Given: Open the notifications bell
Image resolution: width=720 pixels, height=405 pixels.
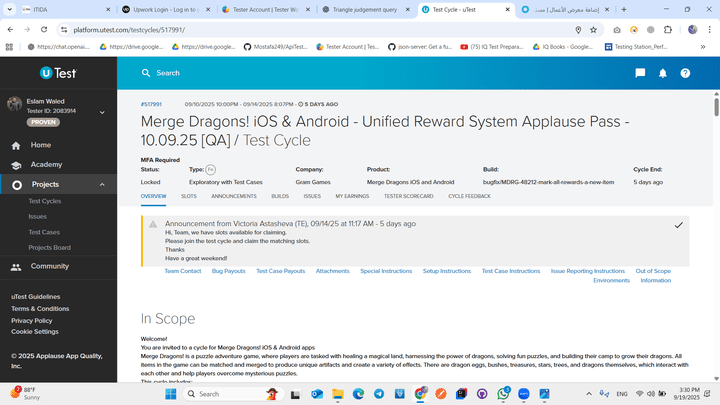Looking at the screenshot, I should click(x=663, y=73).
